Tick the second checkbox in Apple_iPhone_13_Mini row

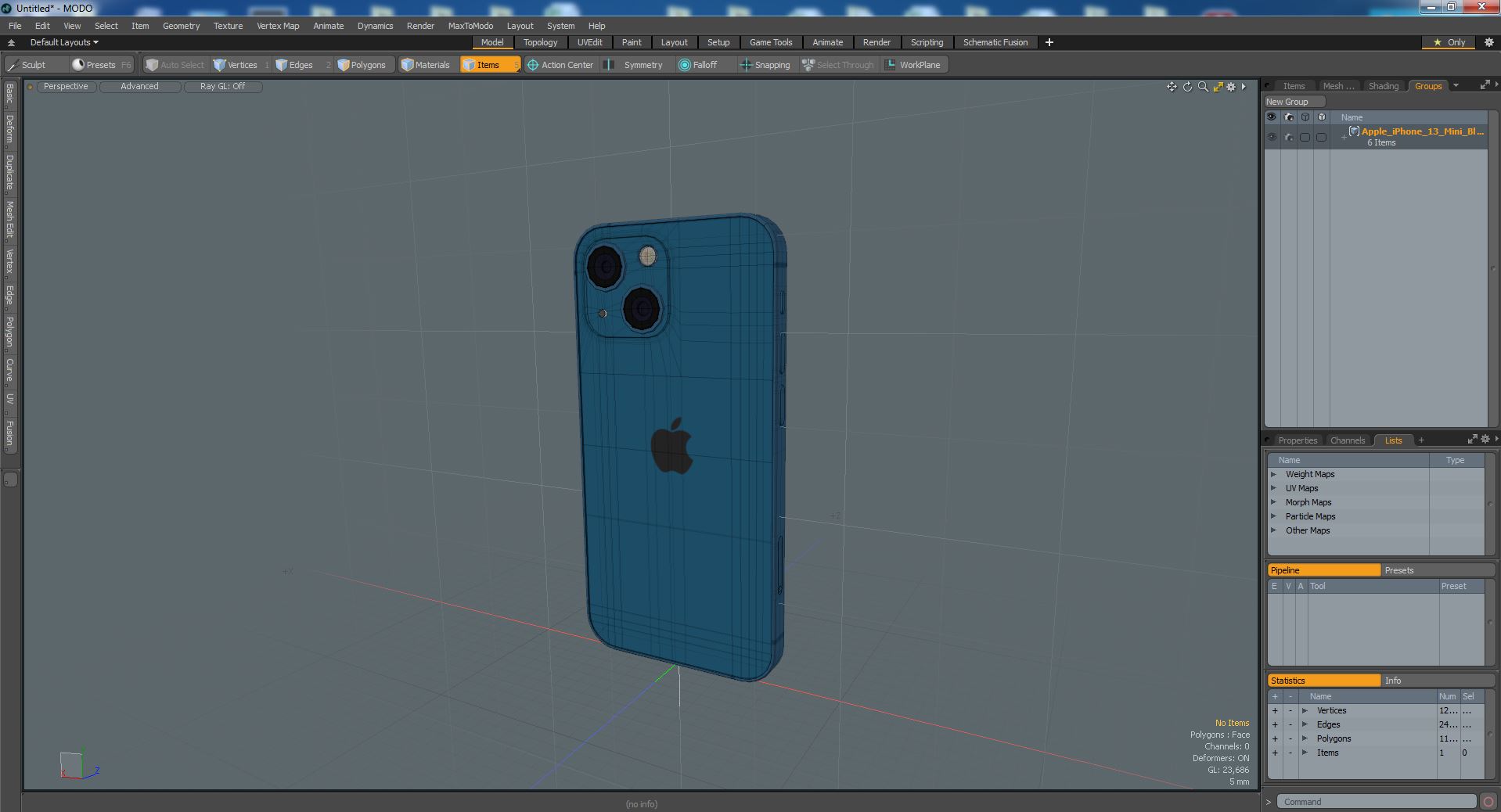point(1321,137)
